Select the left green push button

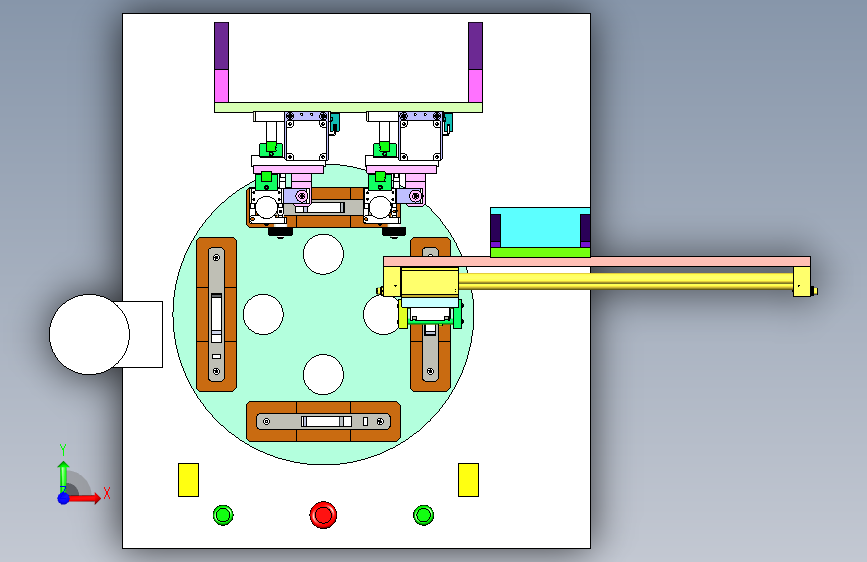coord(223,515)
